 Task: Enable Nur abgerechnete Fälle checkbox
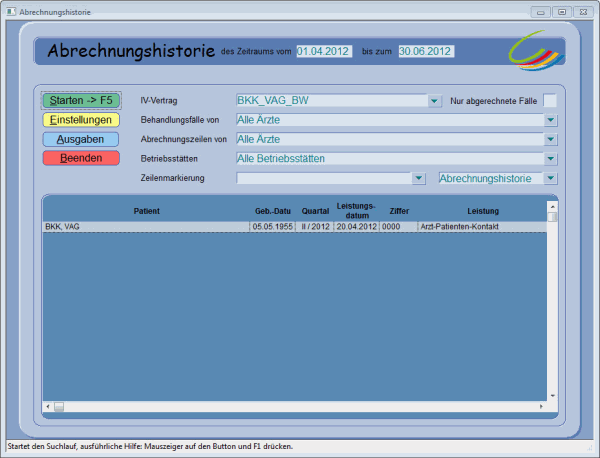[549, 101]
